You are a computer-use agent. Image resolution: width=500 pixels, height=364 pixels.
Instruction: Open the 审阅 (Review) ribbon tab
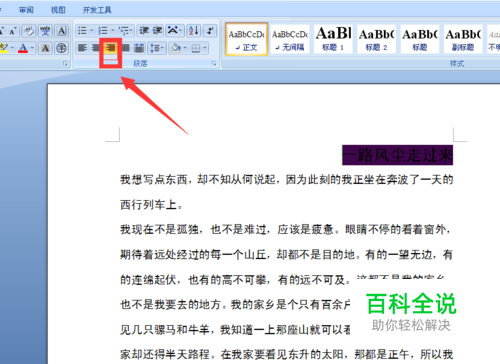26,10
